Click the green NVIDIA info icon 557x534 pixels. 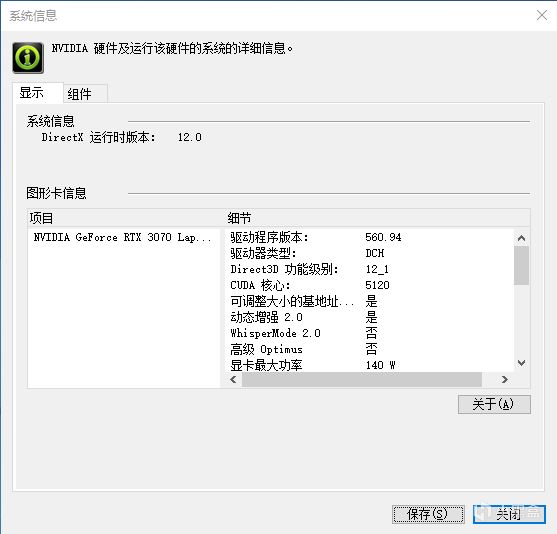(28, 58)
